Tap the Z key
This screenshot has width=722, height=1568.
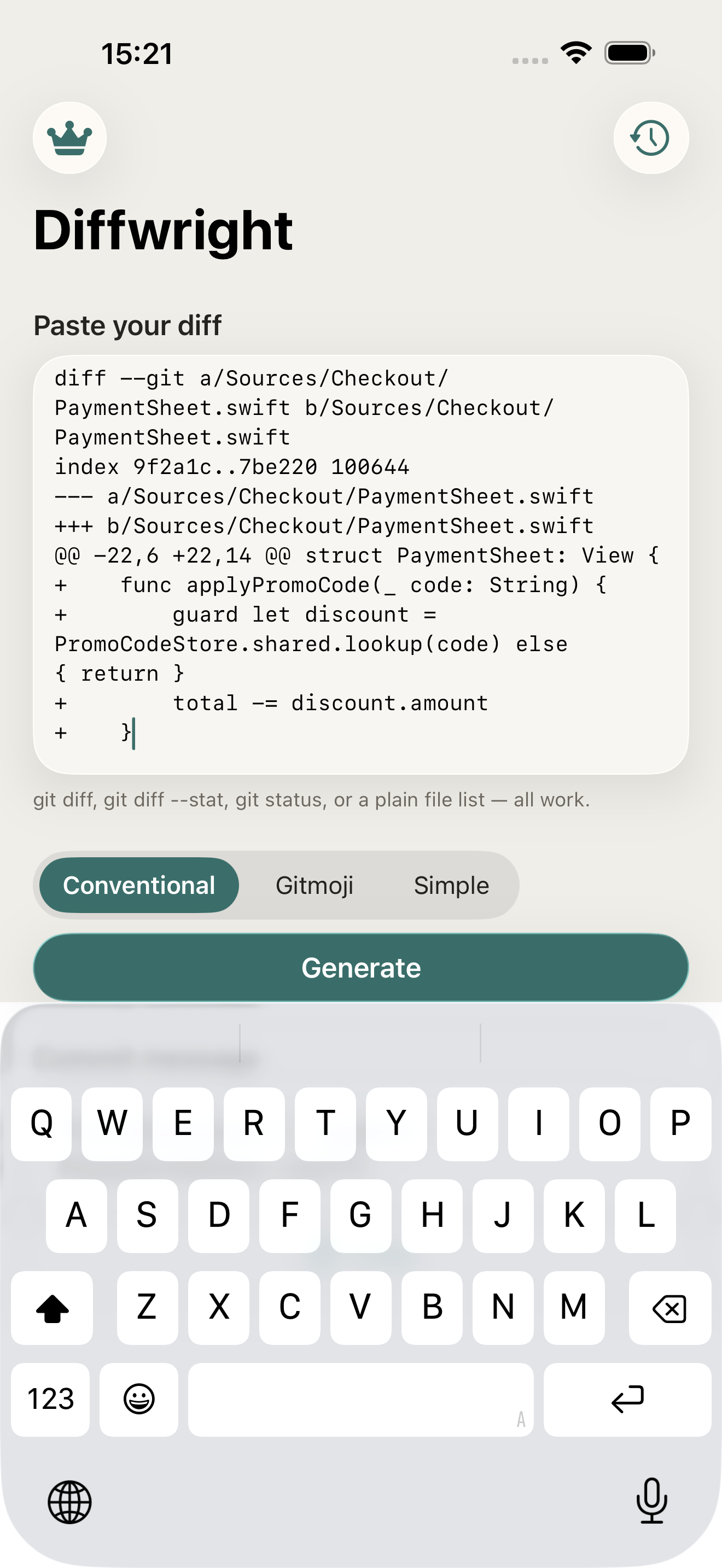point(147,1307)
